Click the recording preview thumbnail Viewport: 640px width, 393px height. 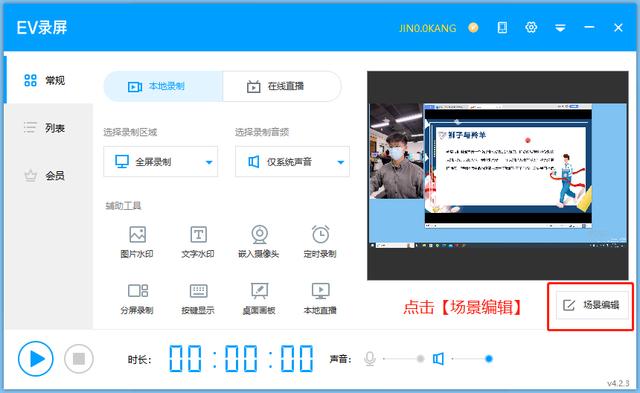498,175
